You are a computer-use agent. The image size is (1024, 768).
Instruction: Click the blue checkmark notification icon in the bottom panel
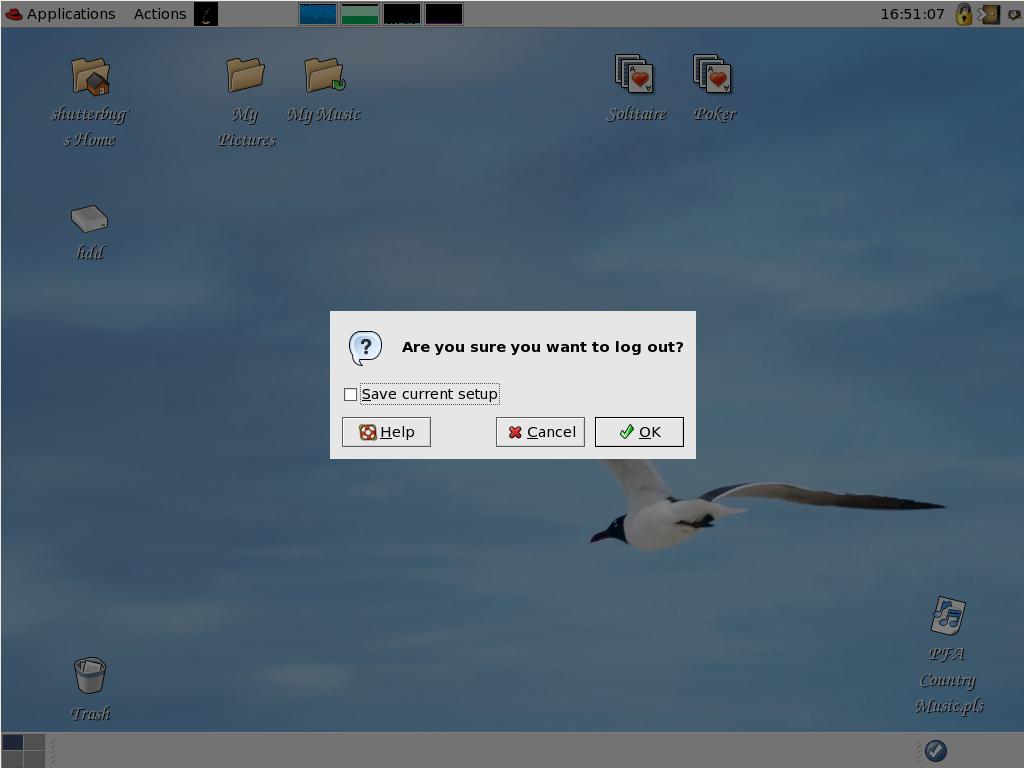[x=936, y=751]
